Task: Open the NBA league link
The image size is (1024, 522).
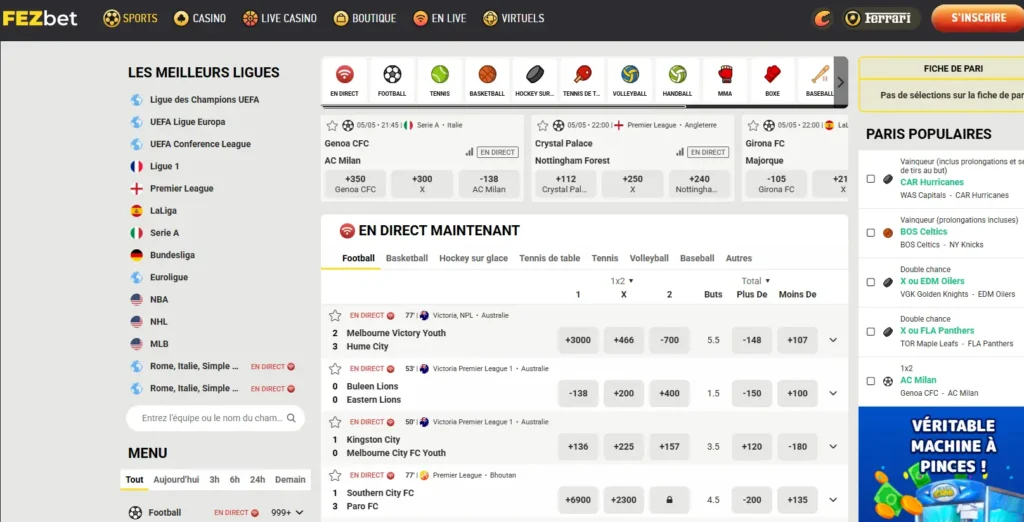Action: (x=159, y=300)
